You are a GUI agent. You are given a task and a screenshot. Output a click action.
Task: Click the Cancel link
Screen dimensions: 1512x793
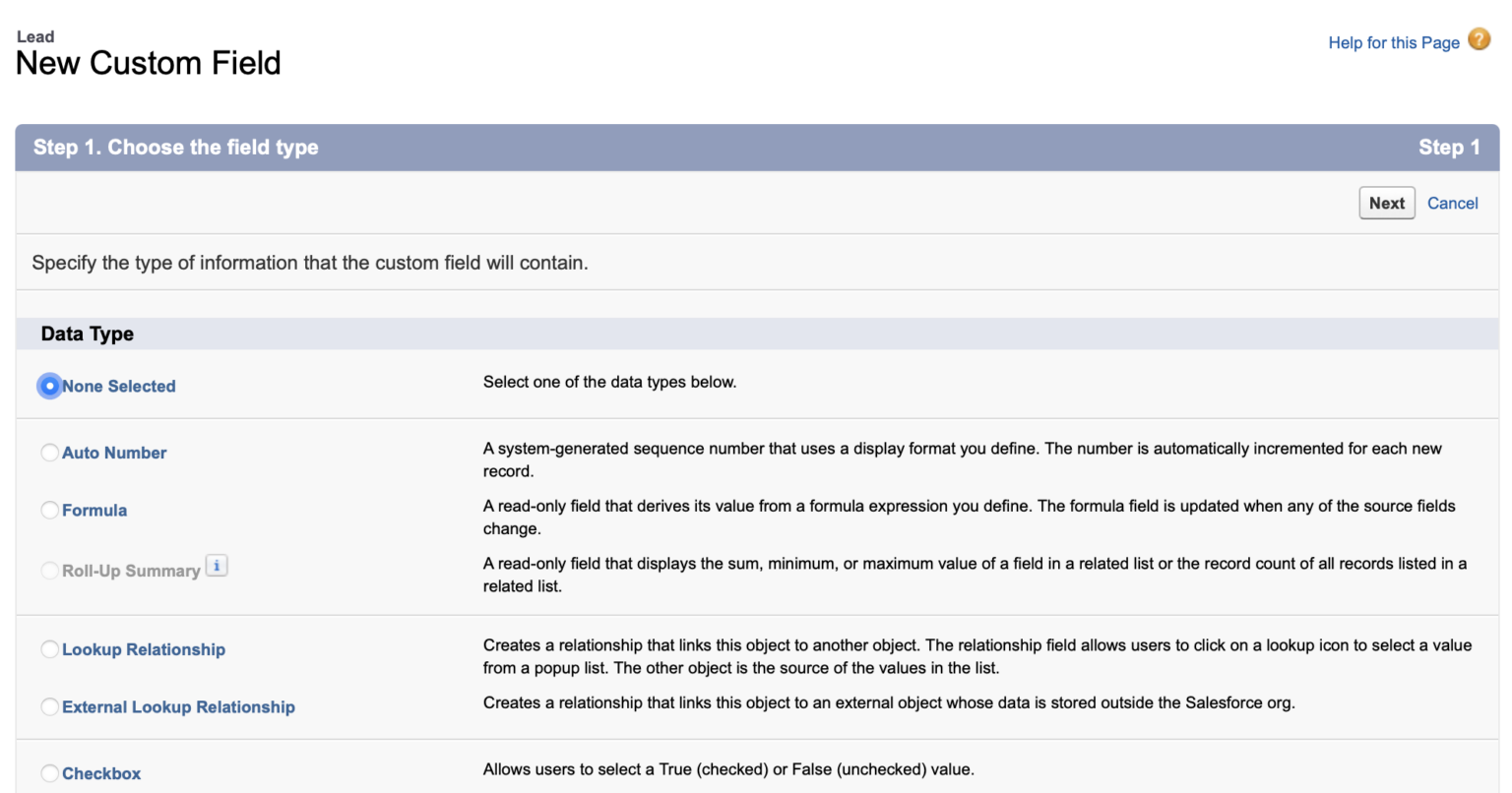coord(1452,203)
